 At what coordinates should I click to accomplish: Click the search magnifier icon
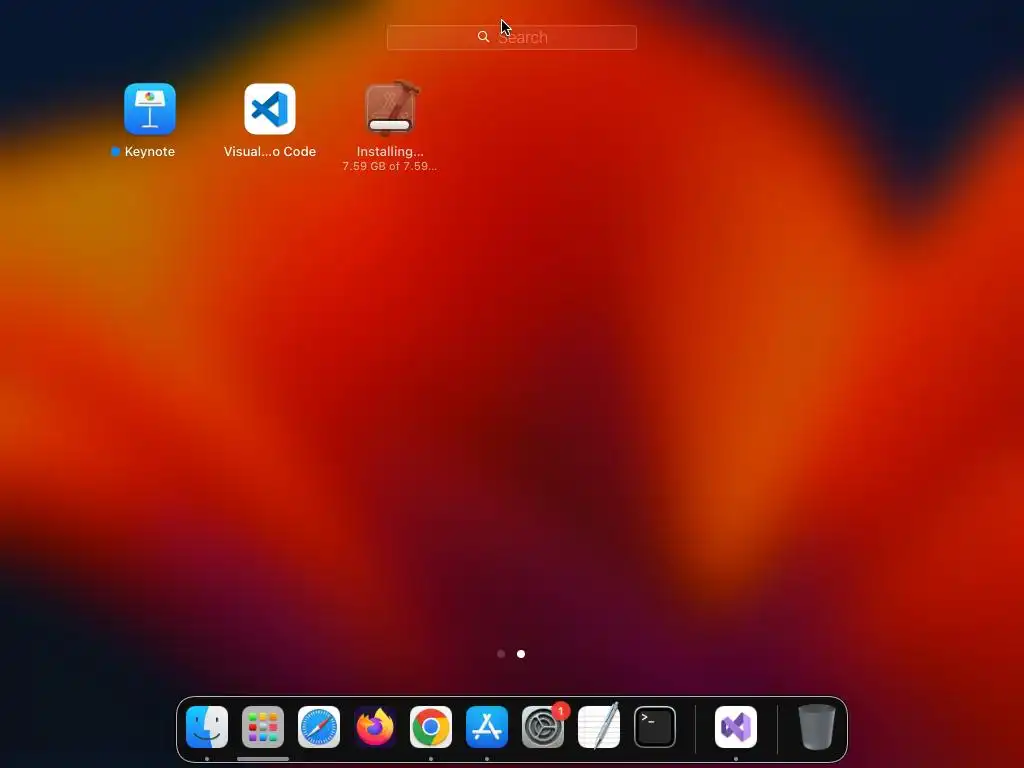coord(483,37)
